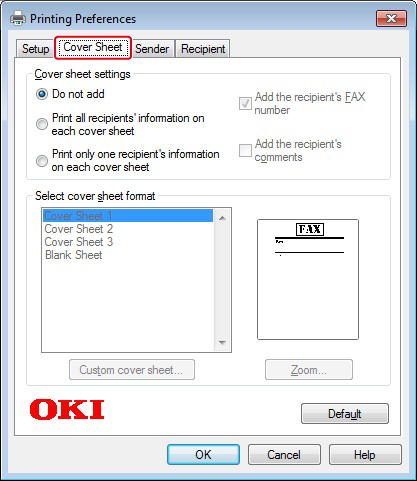
Task: Click the printer icon in title bar
Action: (x=18, y=18)
